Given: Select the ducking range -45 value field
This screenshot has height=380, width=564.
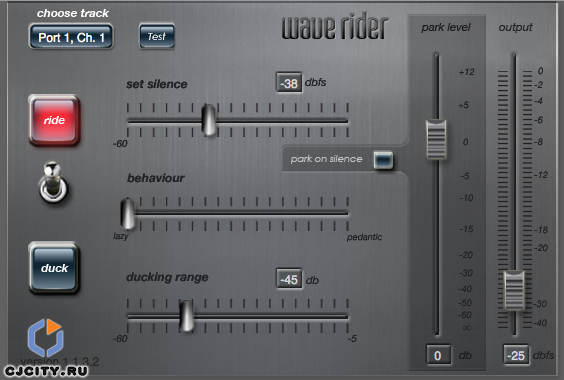Looking at the screenshot, I should point(289,279).
